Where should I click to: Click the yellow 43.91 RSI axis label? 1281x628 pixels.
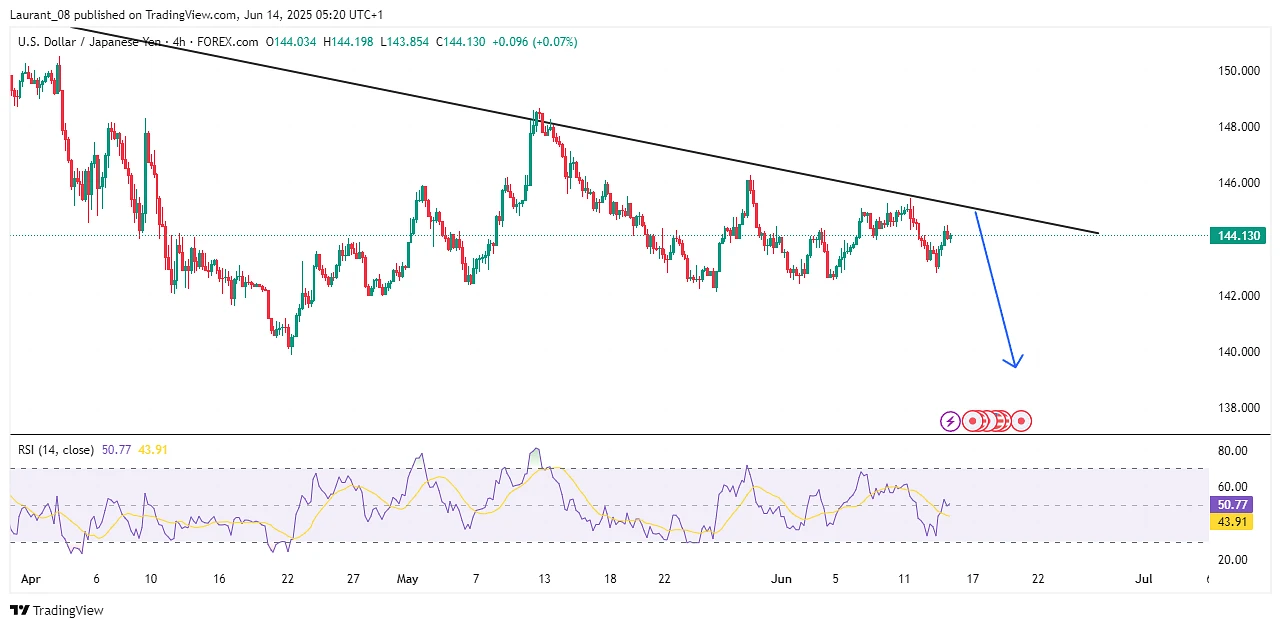tap(1230, 522)
